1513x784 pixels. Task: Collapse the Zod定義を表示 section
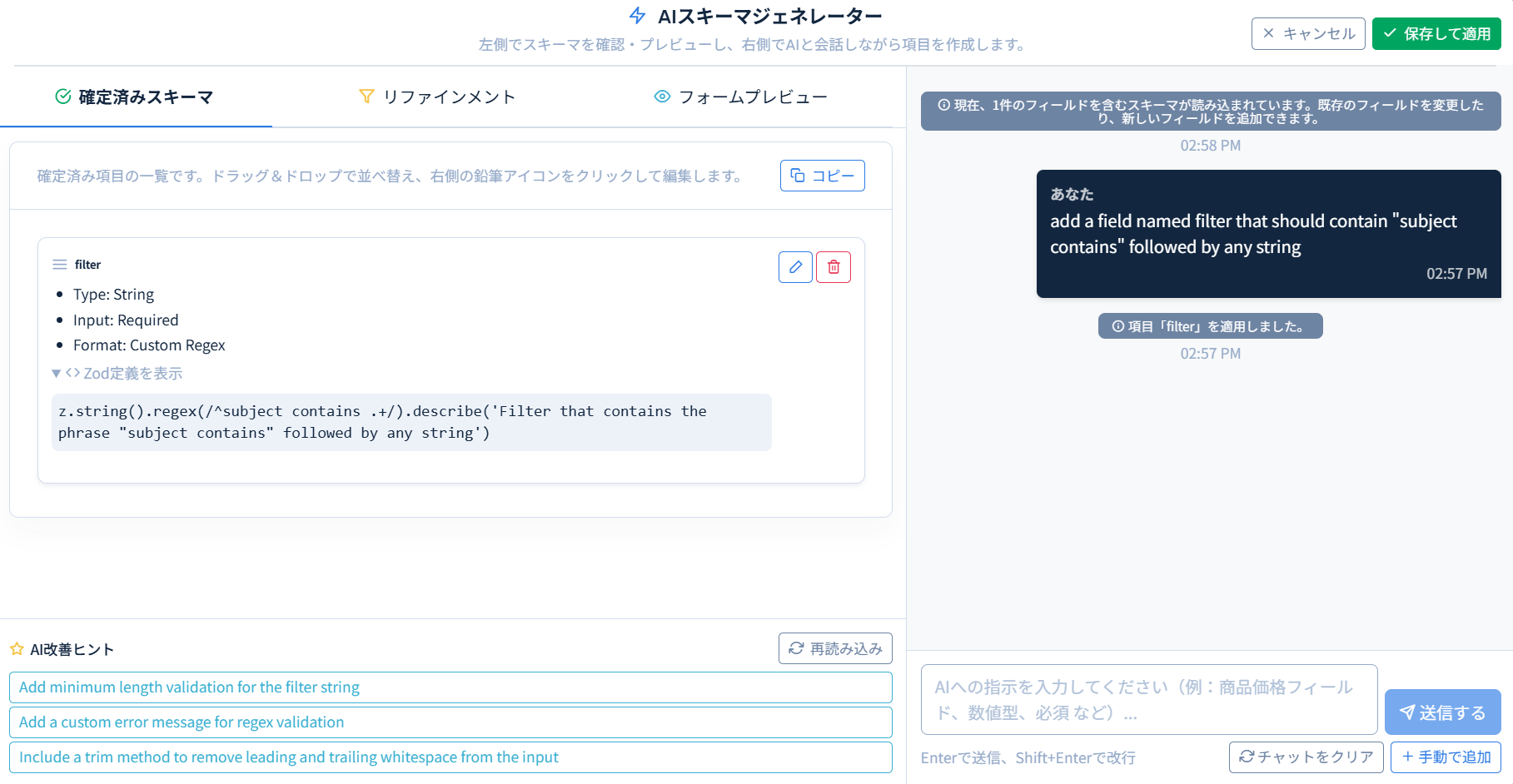pos(117,373)
